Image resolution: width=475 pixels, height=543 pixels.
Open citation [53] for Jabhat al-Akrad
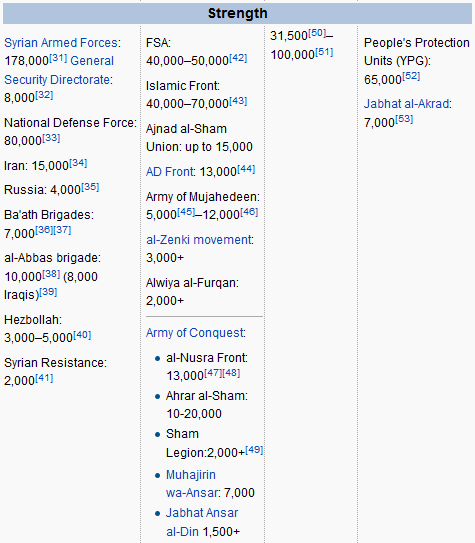[x=404, y=119]
